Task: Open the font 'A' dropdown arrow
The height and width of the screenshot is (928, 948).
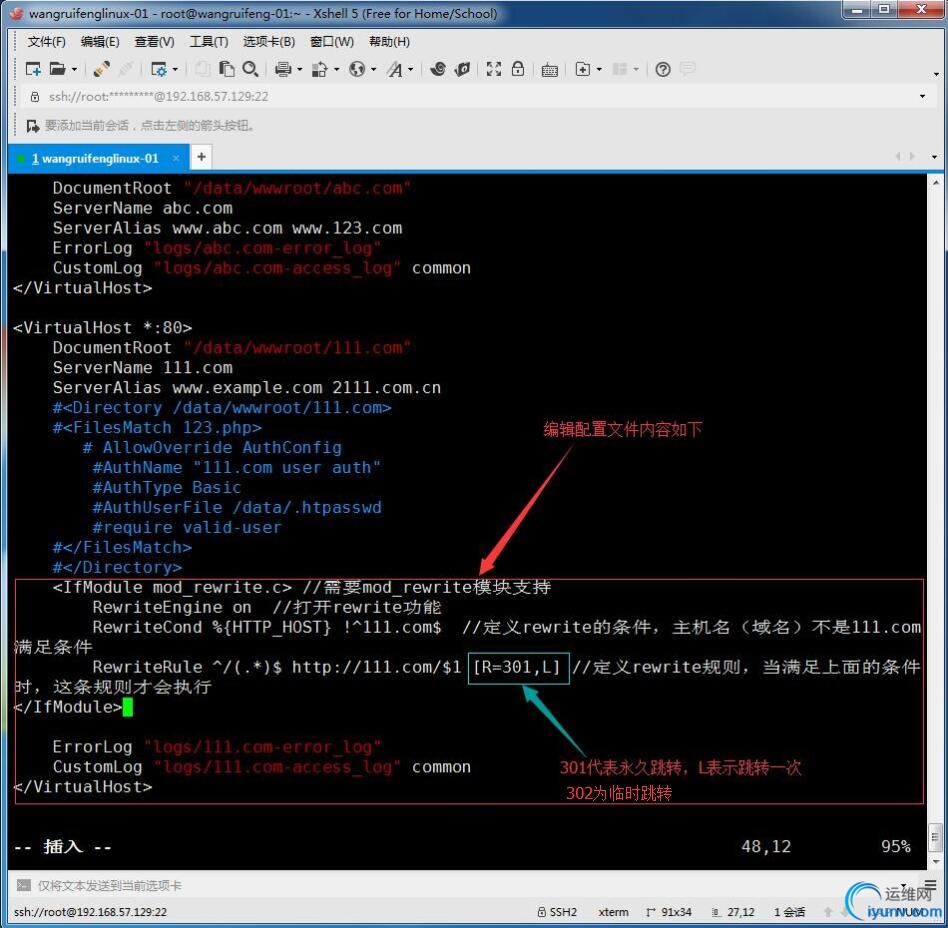Action: click(x=410, y=70)
